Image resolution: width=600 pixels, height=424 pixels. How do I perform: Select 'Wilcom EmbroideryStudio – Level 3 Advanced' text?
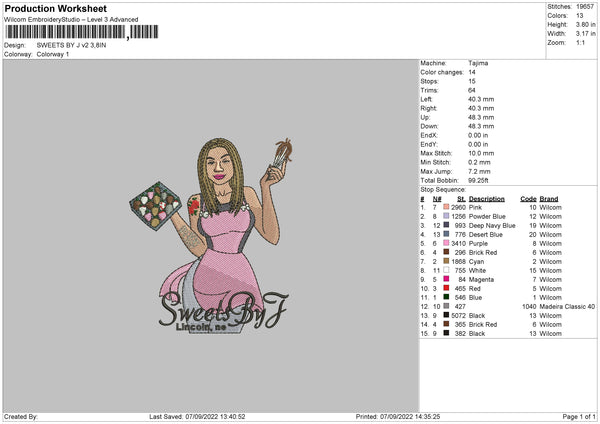pyautogui.click(x=71, y=20)
